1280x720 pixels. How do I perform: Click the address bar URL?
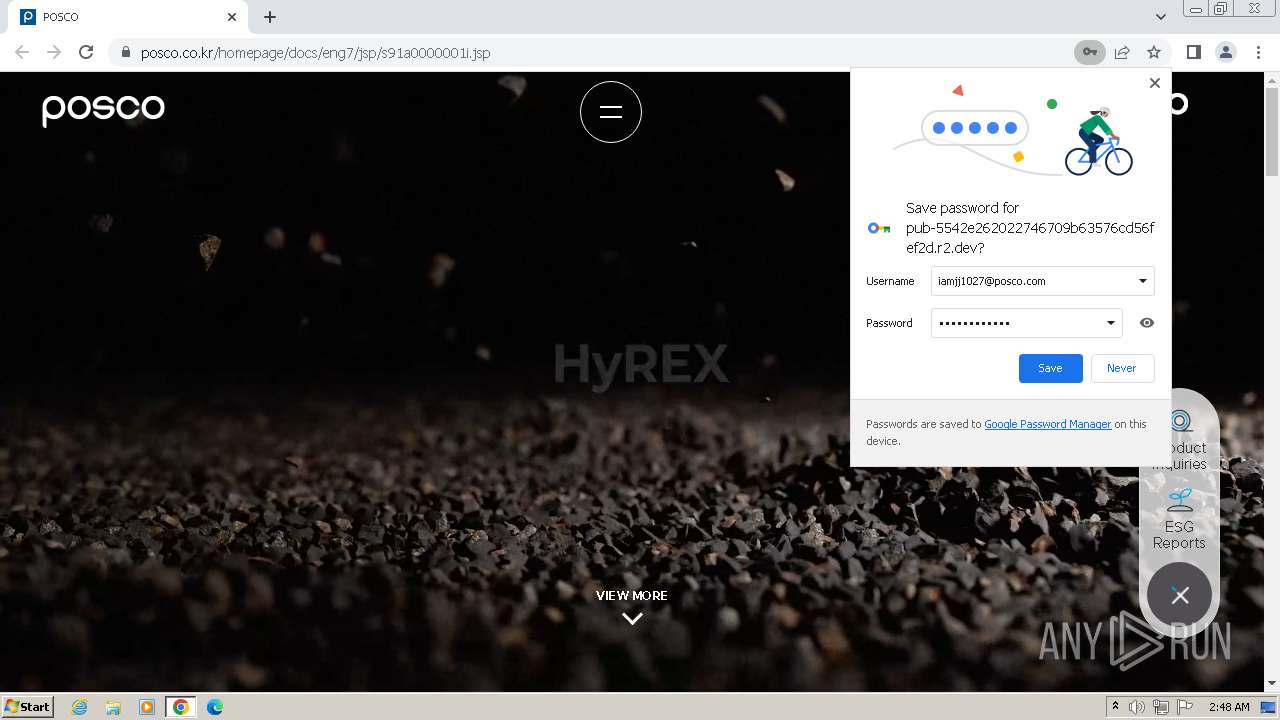(x=315, y=52)
